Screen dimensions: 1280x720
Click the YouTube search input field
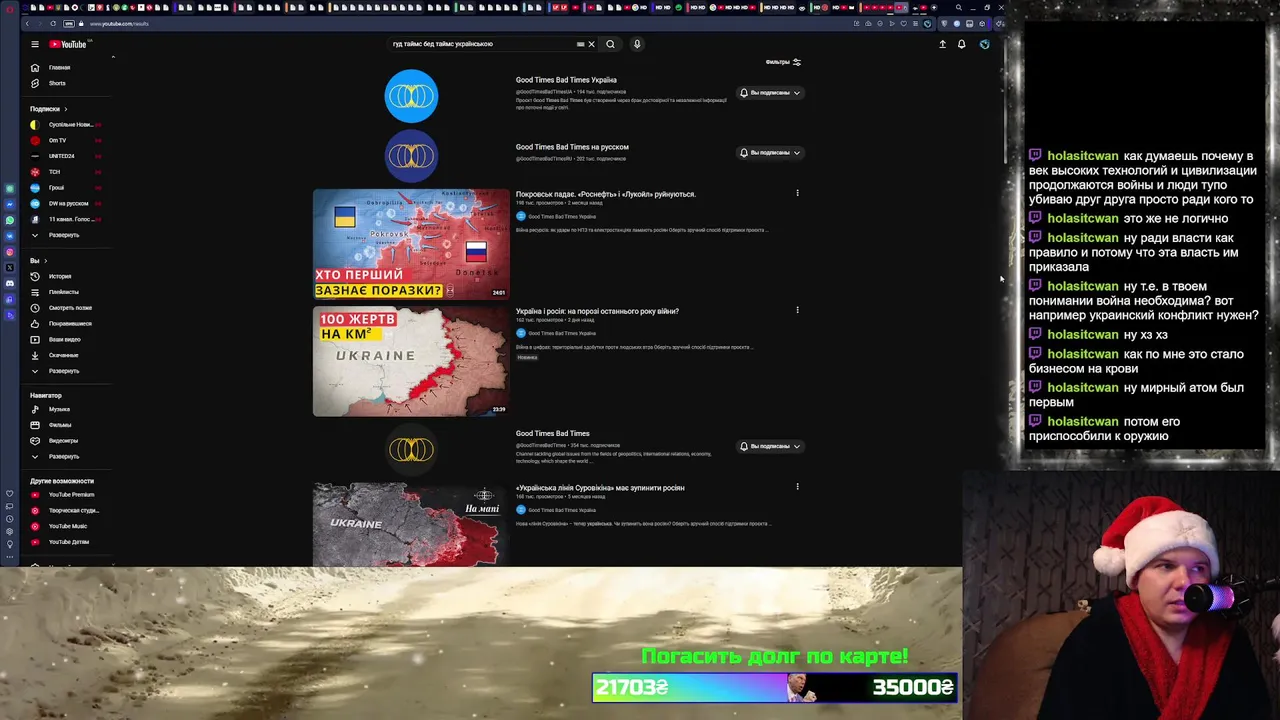(481, 44)
